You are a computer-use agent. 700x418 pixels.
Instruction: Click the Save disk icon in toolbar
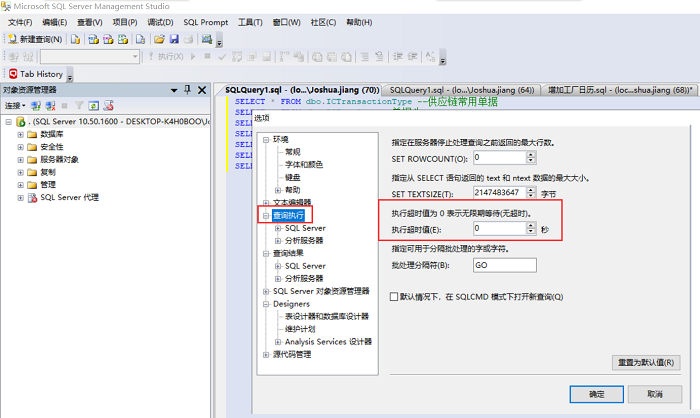[x=174, y=39]
